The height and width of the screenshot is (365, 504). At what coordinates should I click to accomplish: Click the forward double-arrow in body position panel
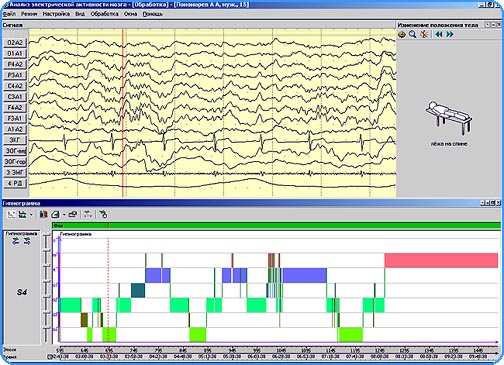(450, 34)
